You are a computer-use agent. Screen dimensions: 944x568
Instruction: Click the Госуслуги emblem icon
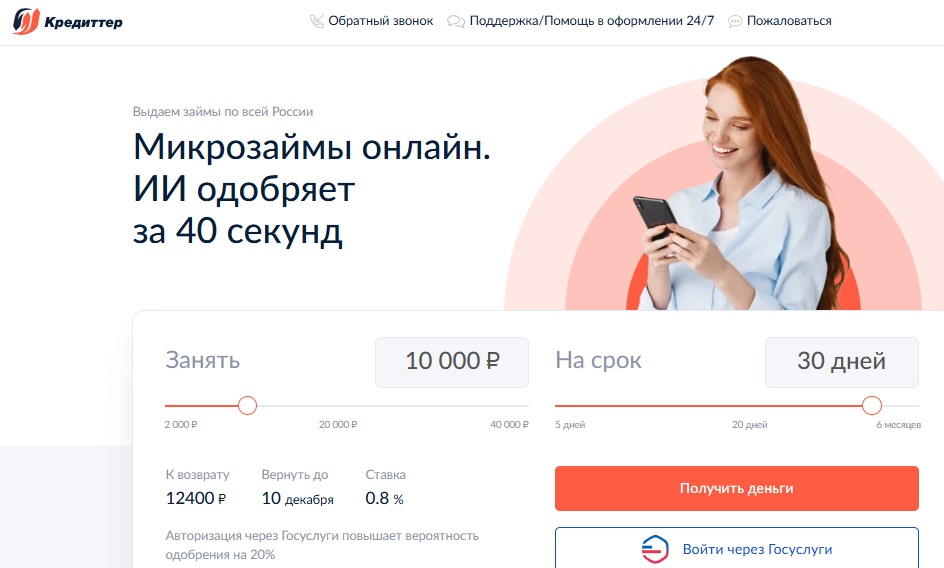655,549
